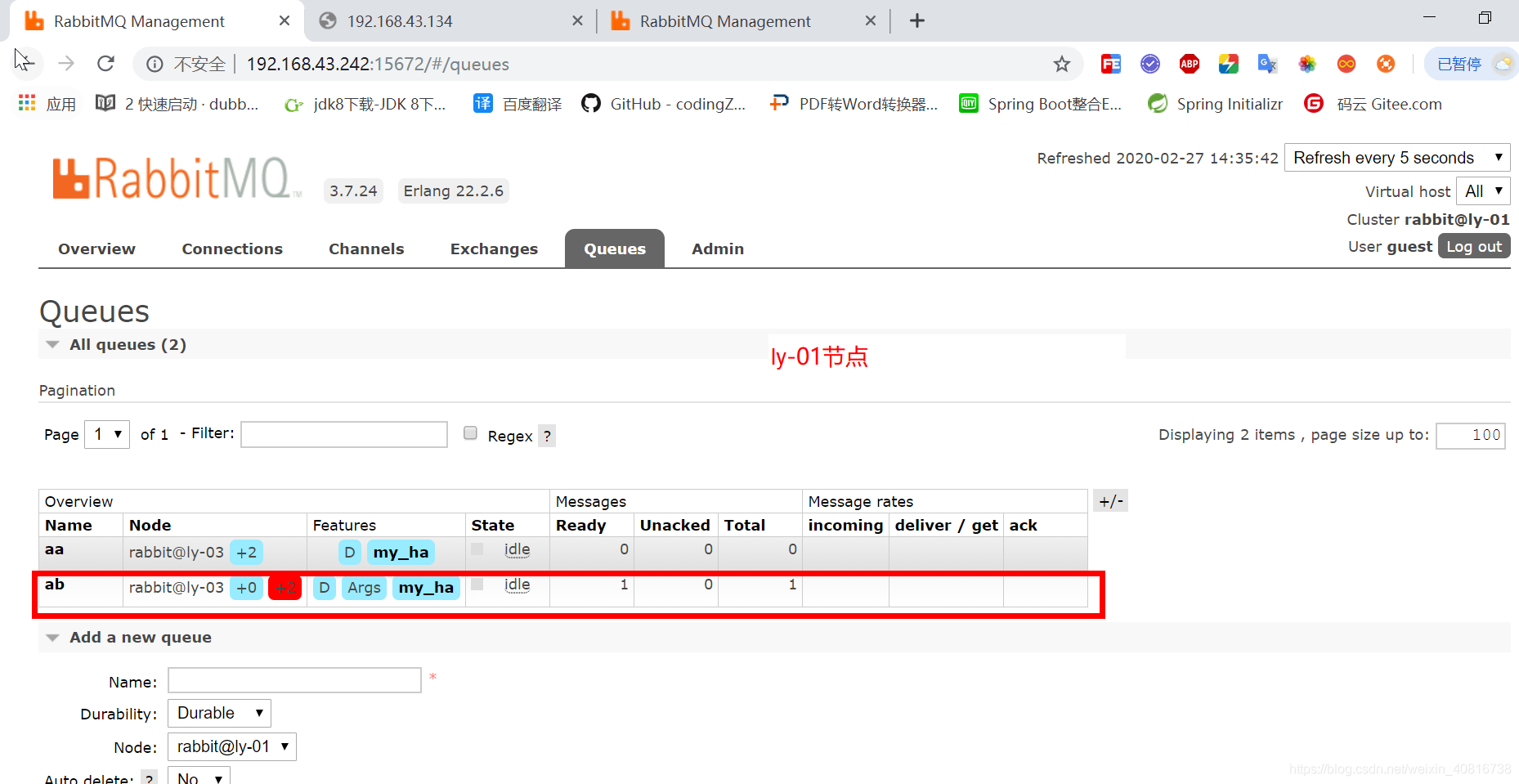The width and height of the screenshot is (1519, 784).
Task: Click the browser back arrow
Action: 25,63
